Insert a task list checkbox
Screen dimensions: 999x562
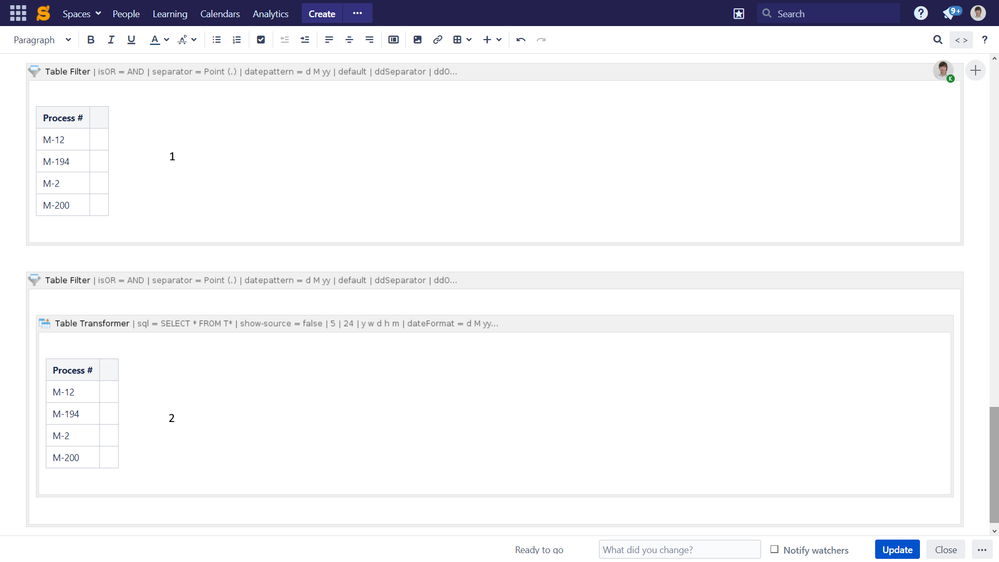point(261,40)
